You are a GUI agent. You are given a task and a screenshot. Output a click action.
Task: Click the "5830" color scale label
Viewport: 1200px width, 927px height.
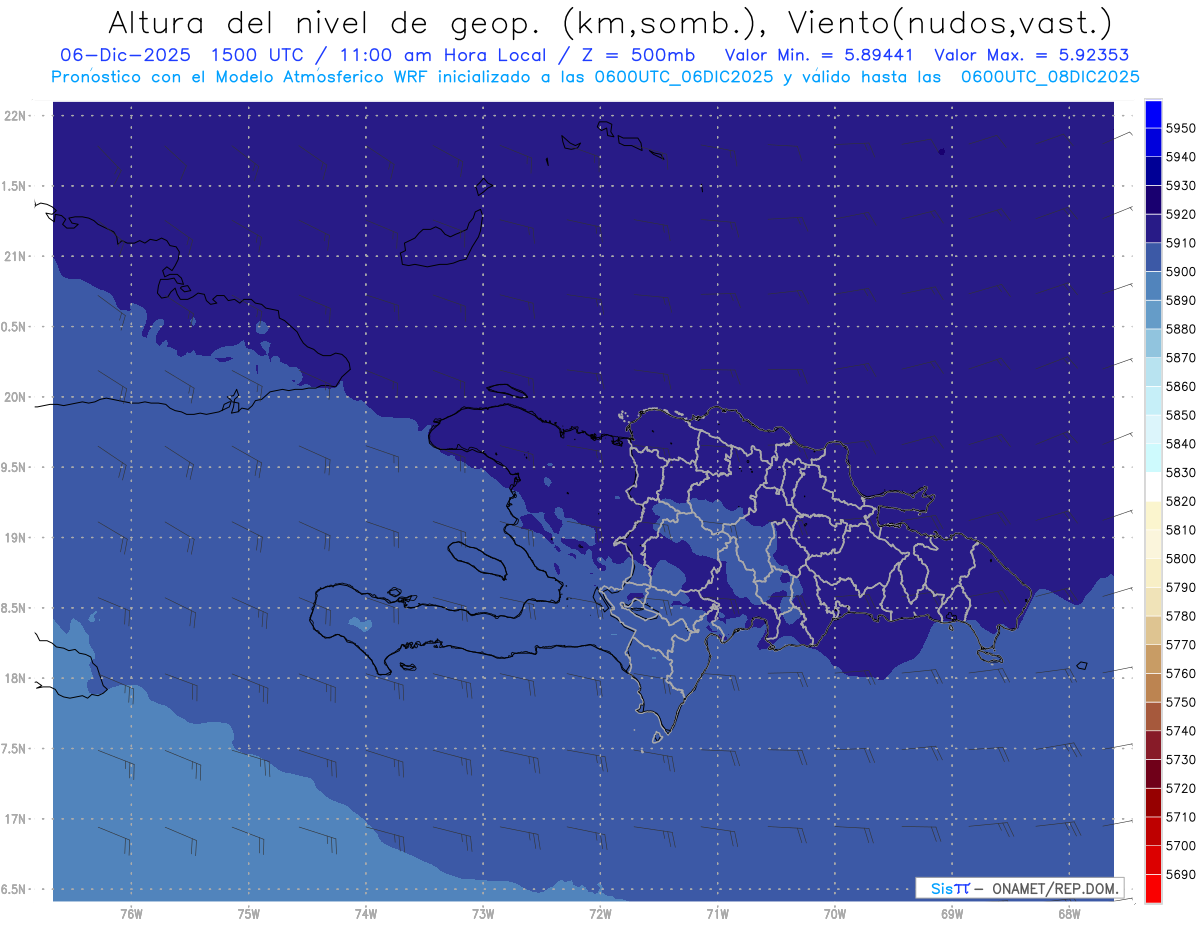[1180, 473]
